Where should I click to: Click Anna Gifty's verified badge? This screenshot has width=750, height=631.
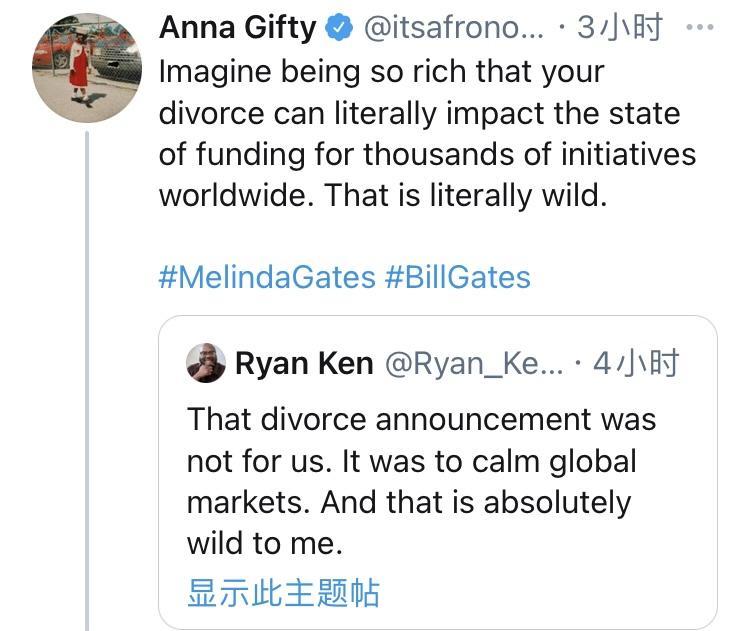[340, 30]
